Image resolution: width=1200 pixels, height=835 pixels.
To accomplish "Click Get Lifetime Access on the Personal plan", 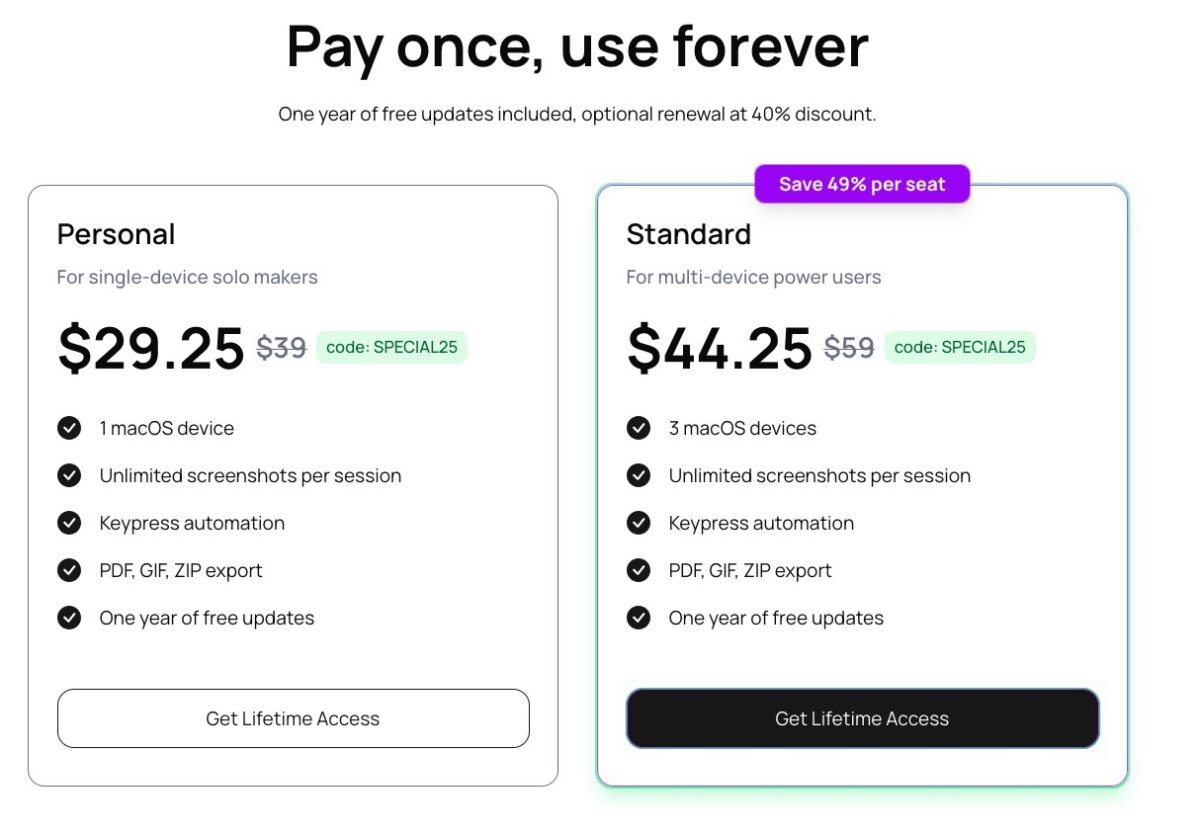I will coord(293,718).
